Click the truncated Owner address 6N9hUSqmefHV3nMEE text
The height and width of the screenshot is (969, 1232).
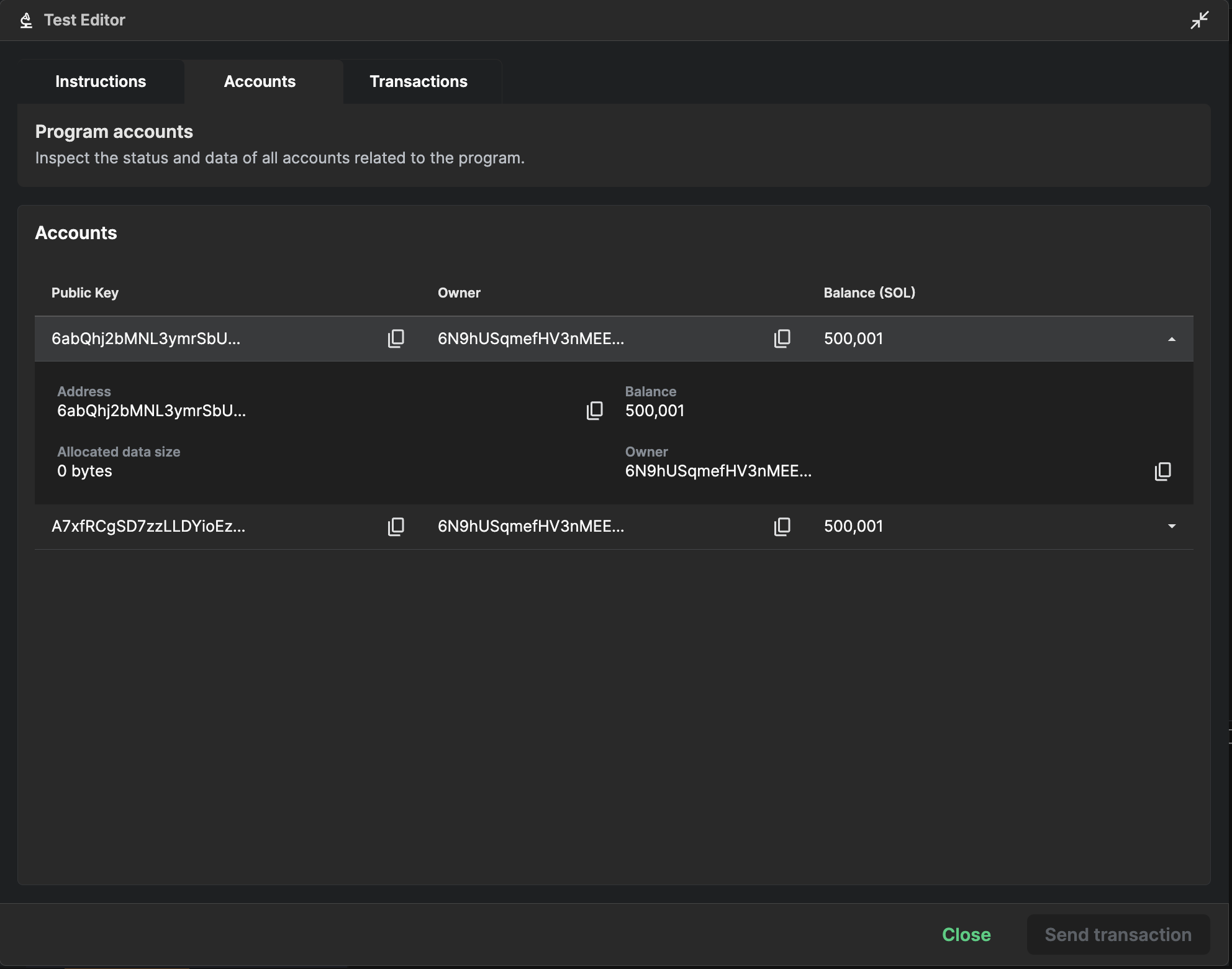pyautogui.click(x=718, y=471)
